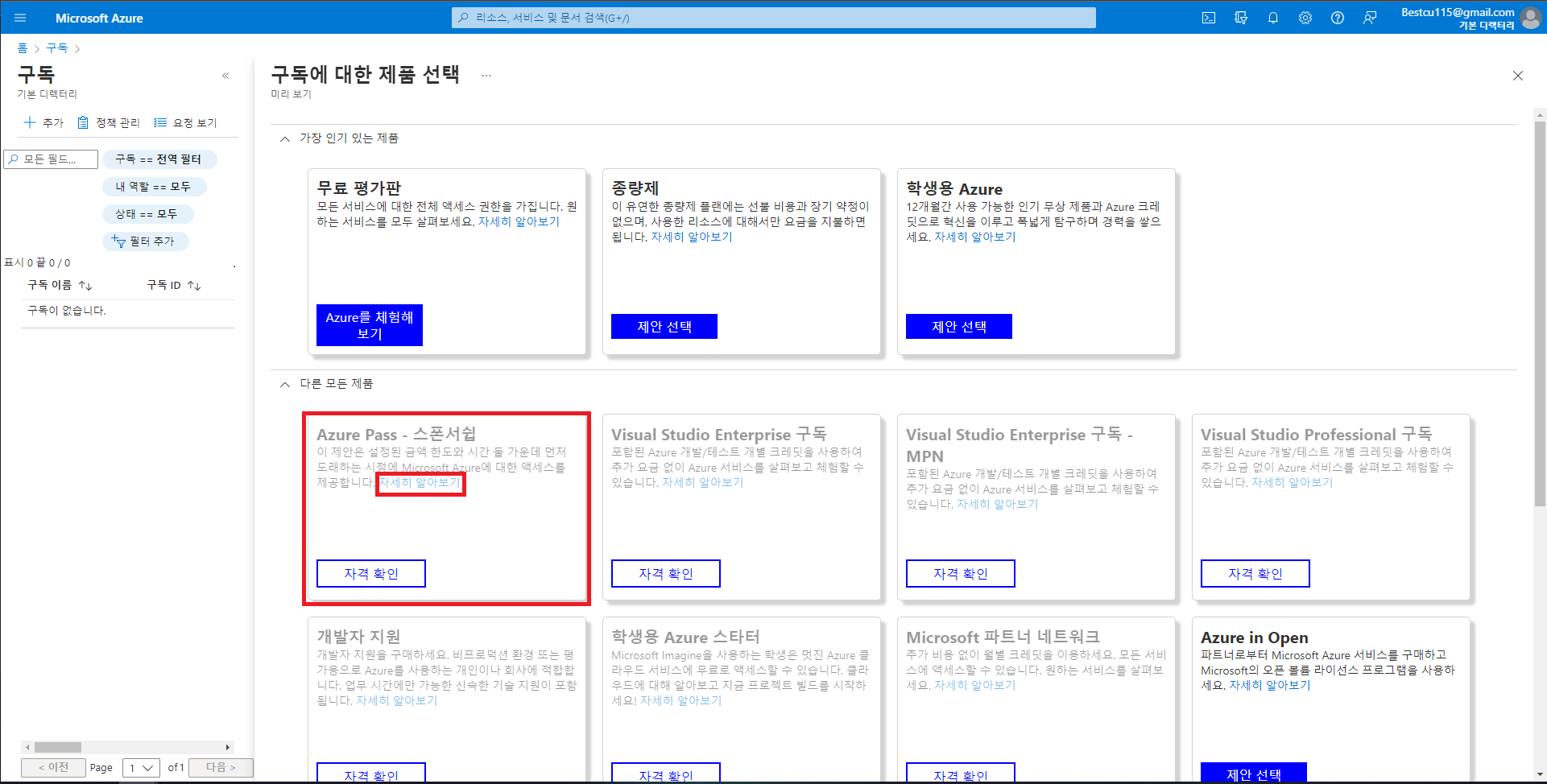Click the 홈 breadcrumb

tap(23, 48)
